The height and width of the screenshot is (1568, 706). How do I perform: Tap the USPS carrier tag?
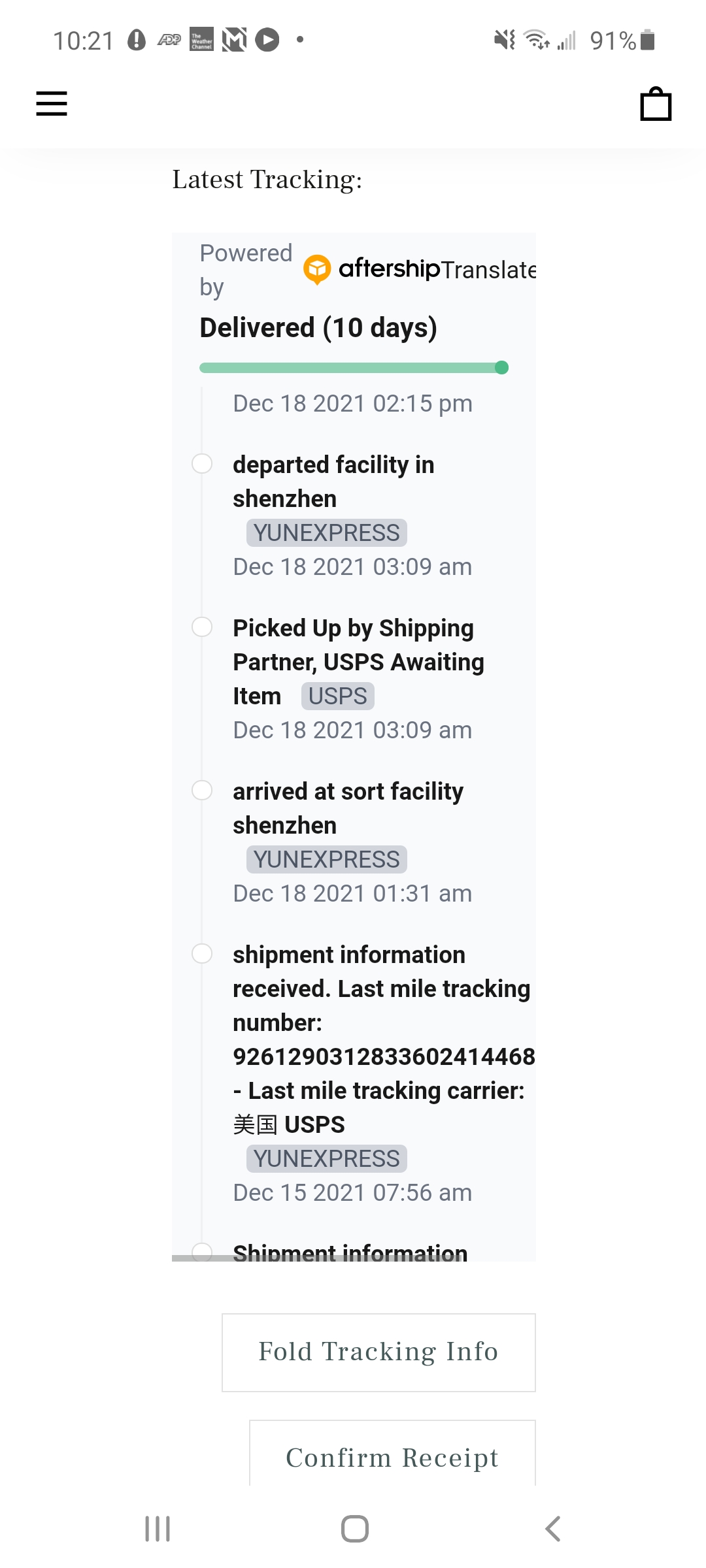click(338, 696)
